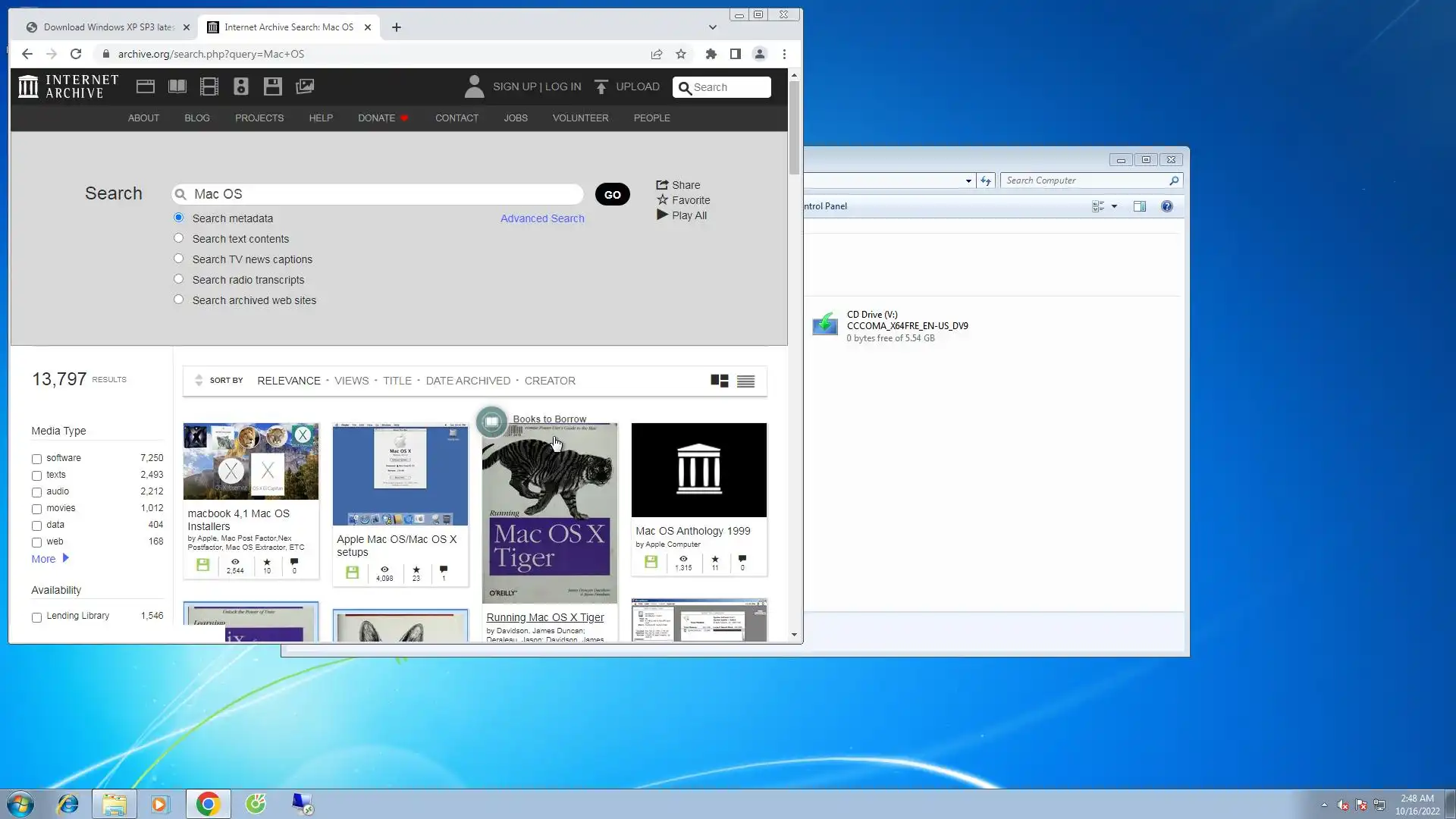Open the DONATE menu item
Image resolution: width=1456 pixels, height=819 pixels.
[377, 118]
